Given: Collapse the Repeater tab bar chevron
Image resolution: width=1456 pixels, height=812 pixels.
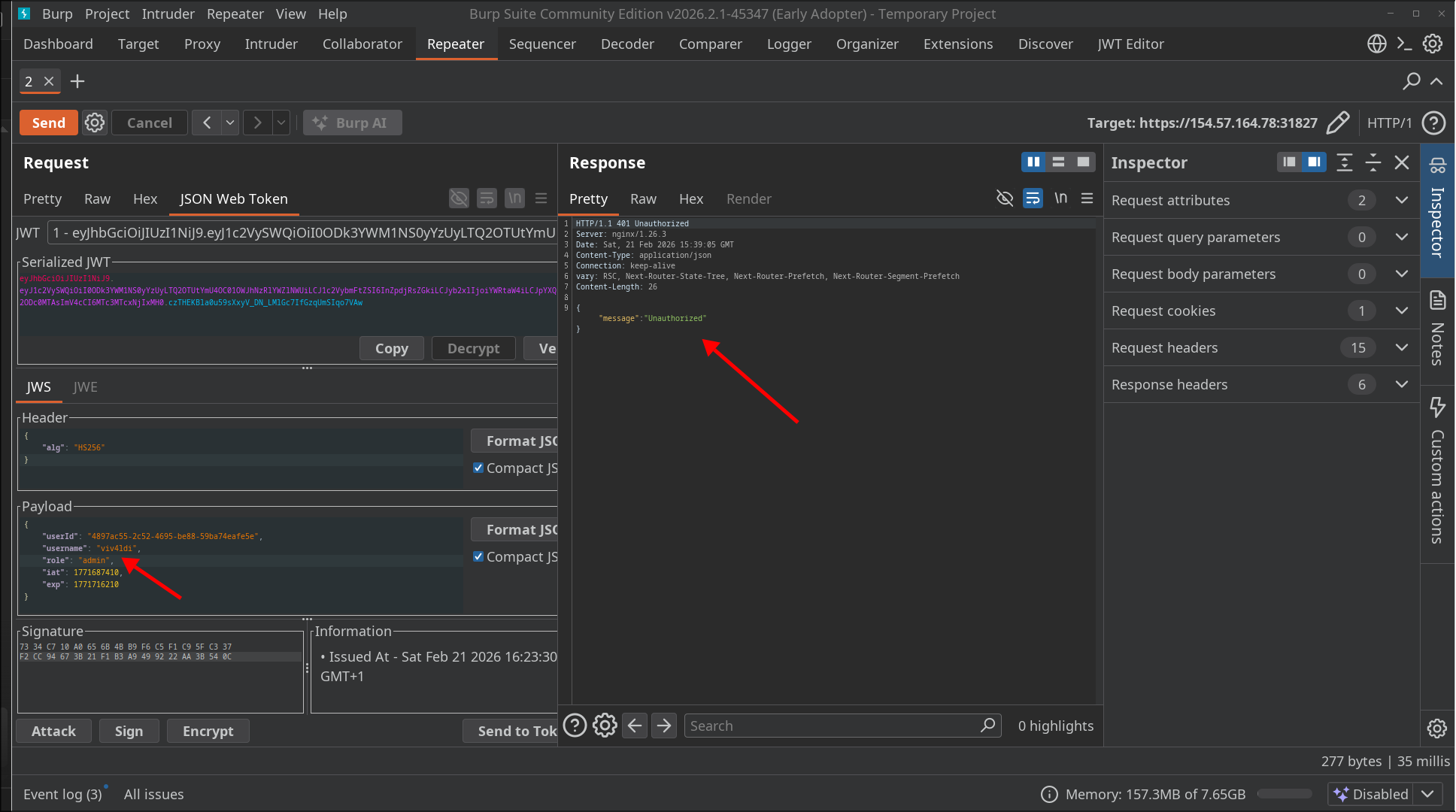Looking at the screenshot, I should tap(1436, 80).
